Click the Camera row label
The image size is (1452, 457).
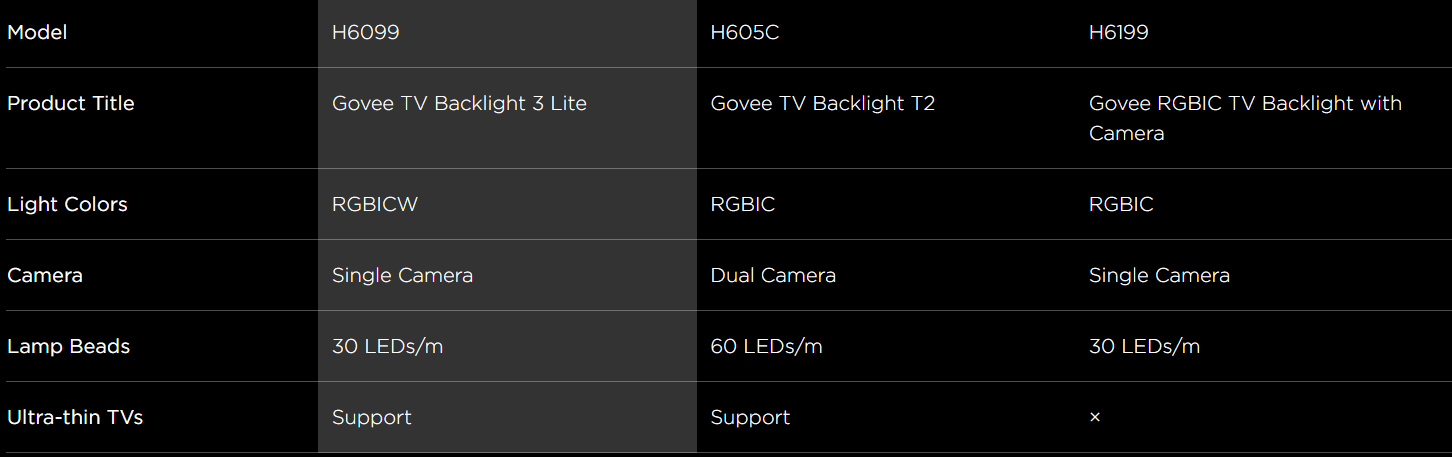pos(45,275)
